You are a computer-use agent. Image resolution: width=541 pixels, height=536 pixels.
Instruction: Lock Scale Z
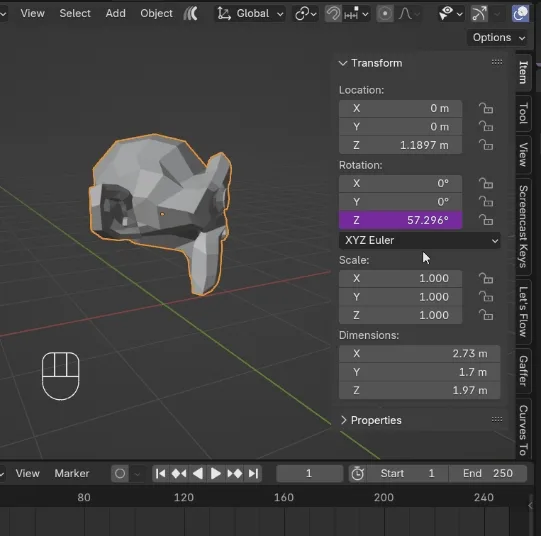[486, 315]
